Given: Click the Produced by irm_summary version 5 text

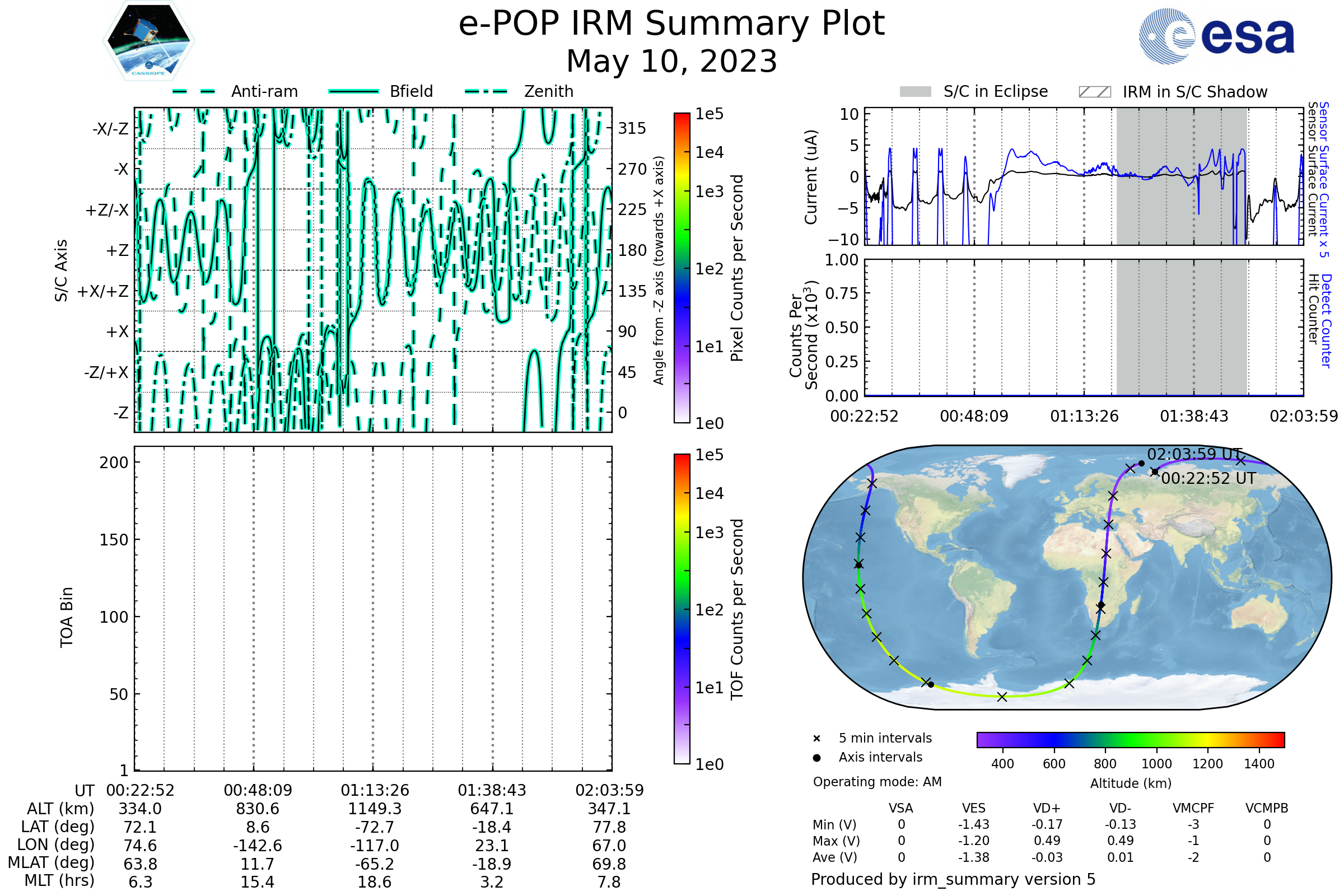Looking at the screenshot, I should point(953,879).
